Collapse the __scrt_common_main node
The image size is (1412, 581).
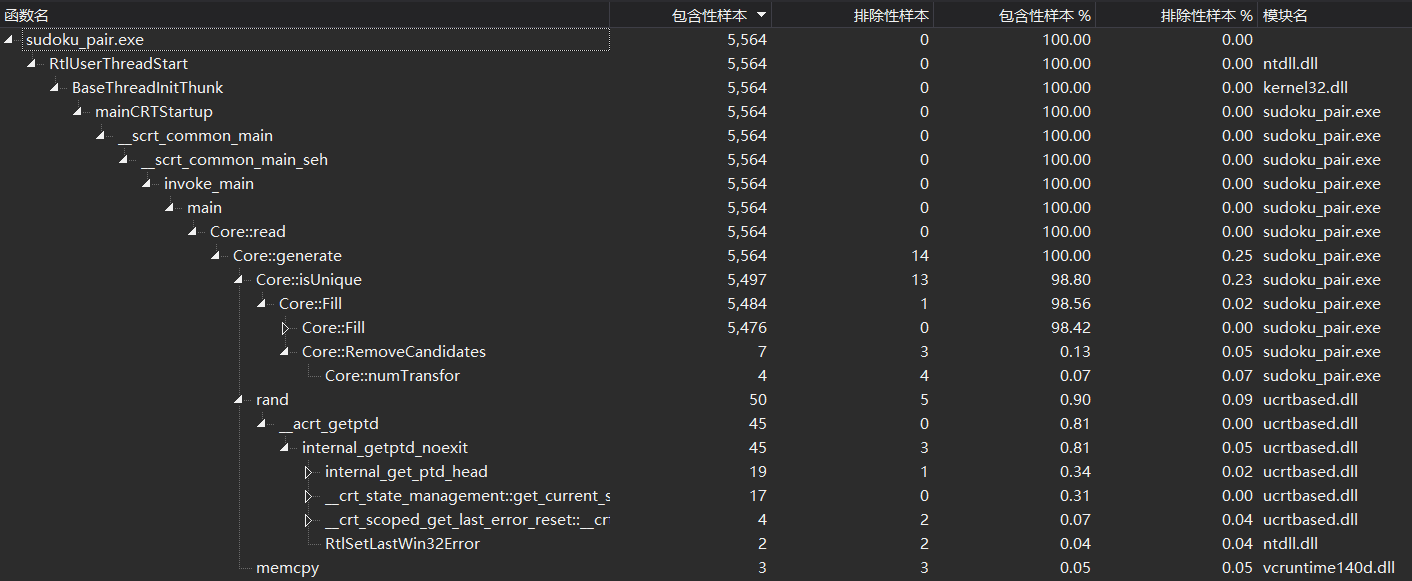point(101,136)
